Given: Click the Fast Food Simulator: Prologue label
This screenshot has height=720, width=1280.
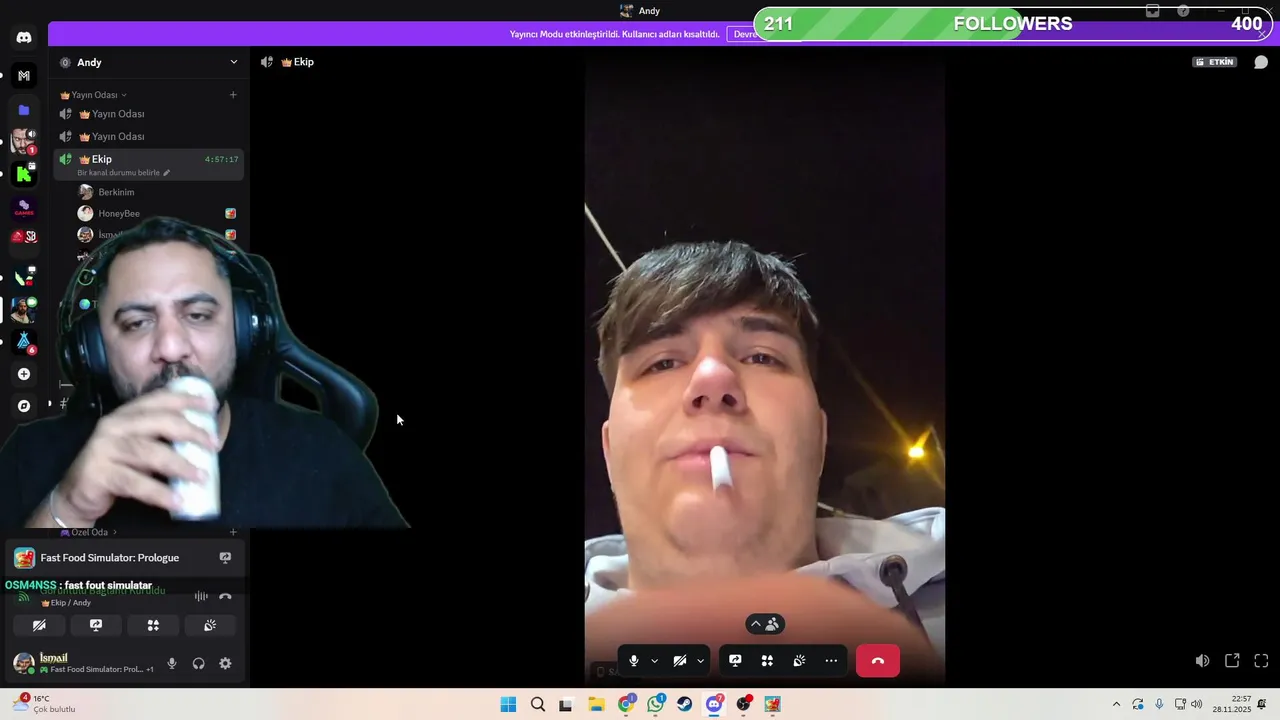Looking at the screenshot, I should click(x=110, y=558).
